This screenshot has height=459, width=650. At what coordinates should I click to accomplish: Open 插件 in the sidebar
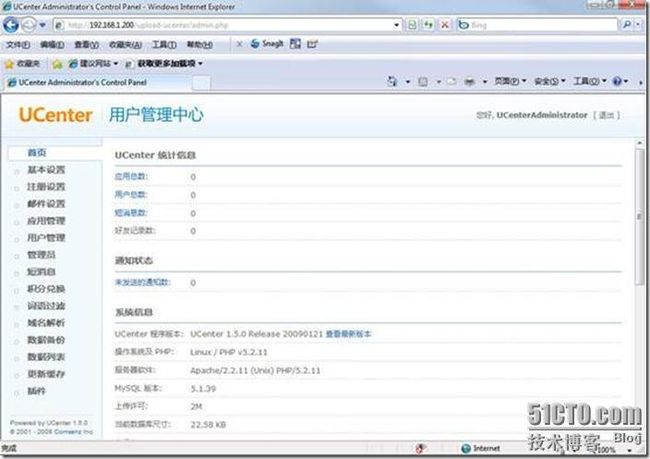tap(36, 391)
